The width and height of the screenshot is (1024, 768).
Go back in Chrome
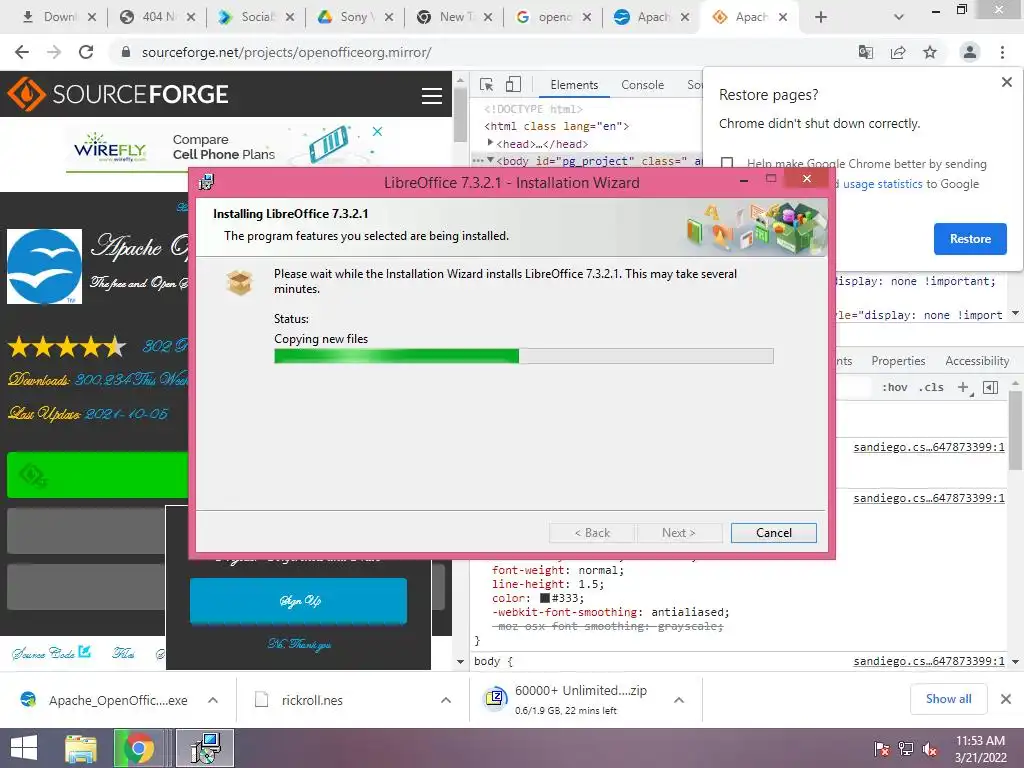coord(22,52)
